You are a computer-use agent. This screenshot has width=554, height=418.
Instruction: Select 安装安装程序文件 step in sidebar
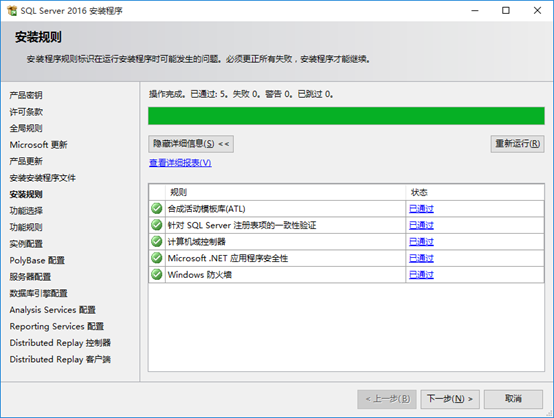42,178
